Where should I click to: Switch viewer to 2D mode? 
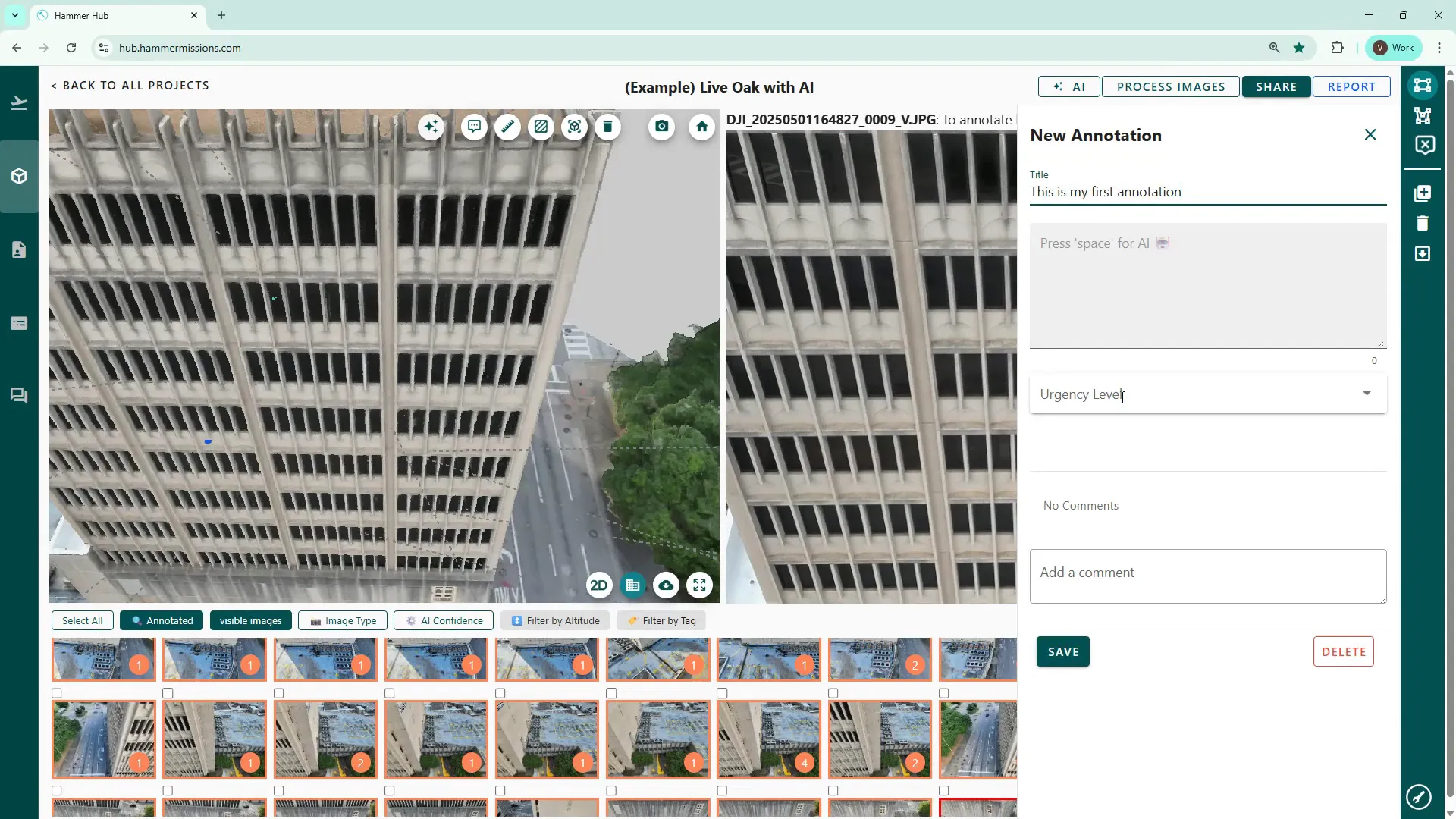tap(598, 585)
